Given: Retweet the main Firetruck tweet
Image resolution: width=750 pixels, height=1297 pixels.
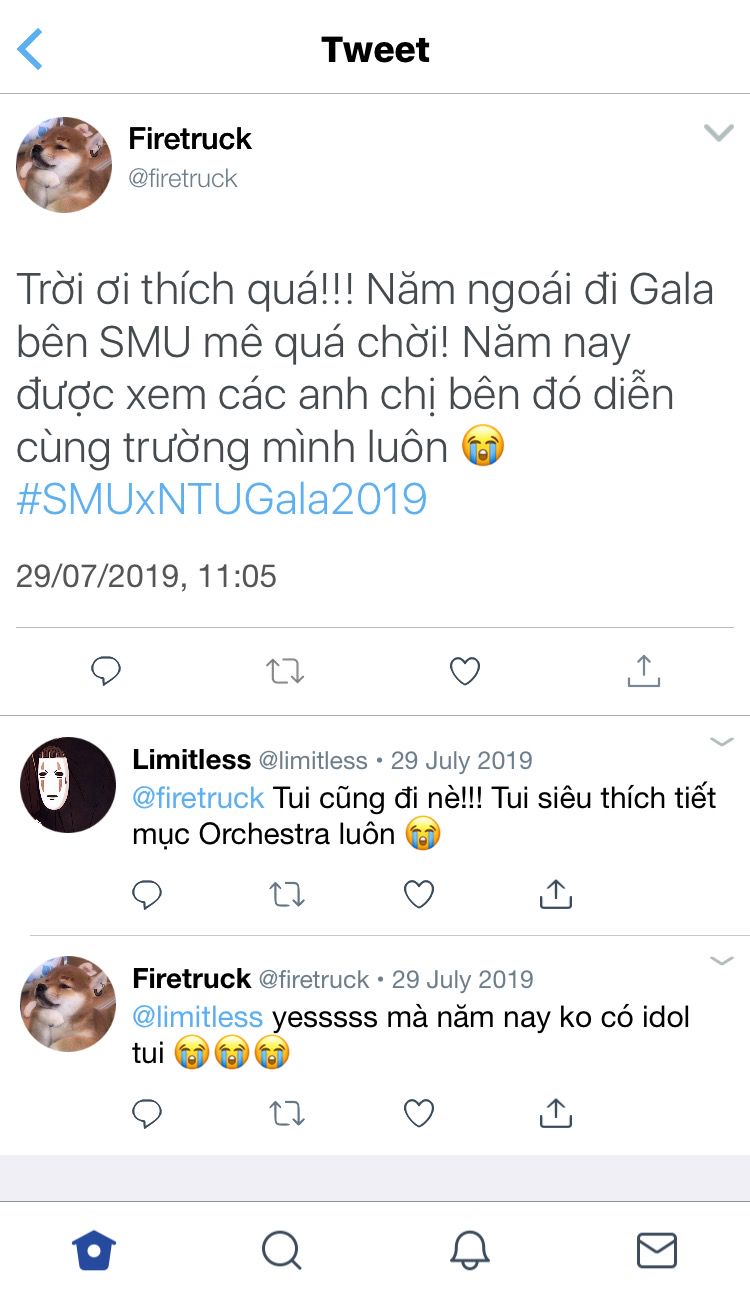Looking at the screenshot, I should (x=285, y=671).
